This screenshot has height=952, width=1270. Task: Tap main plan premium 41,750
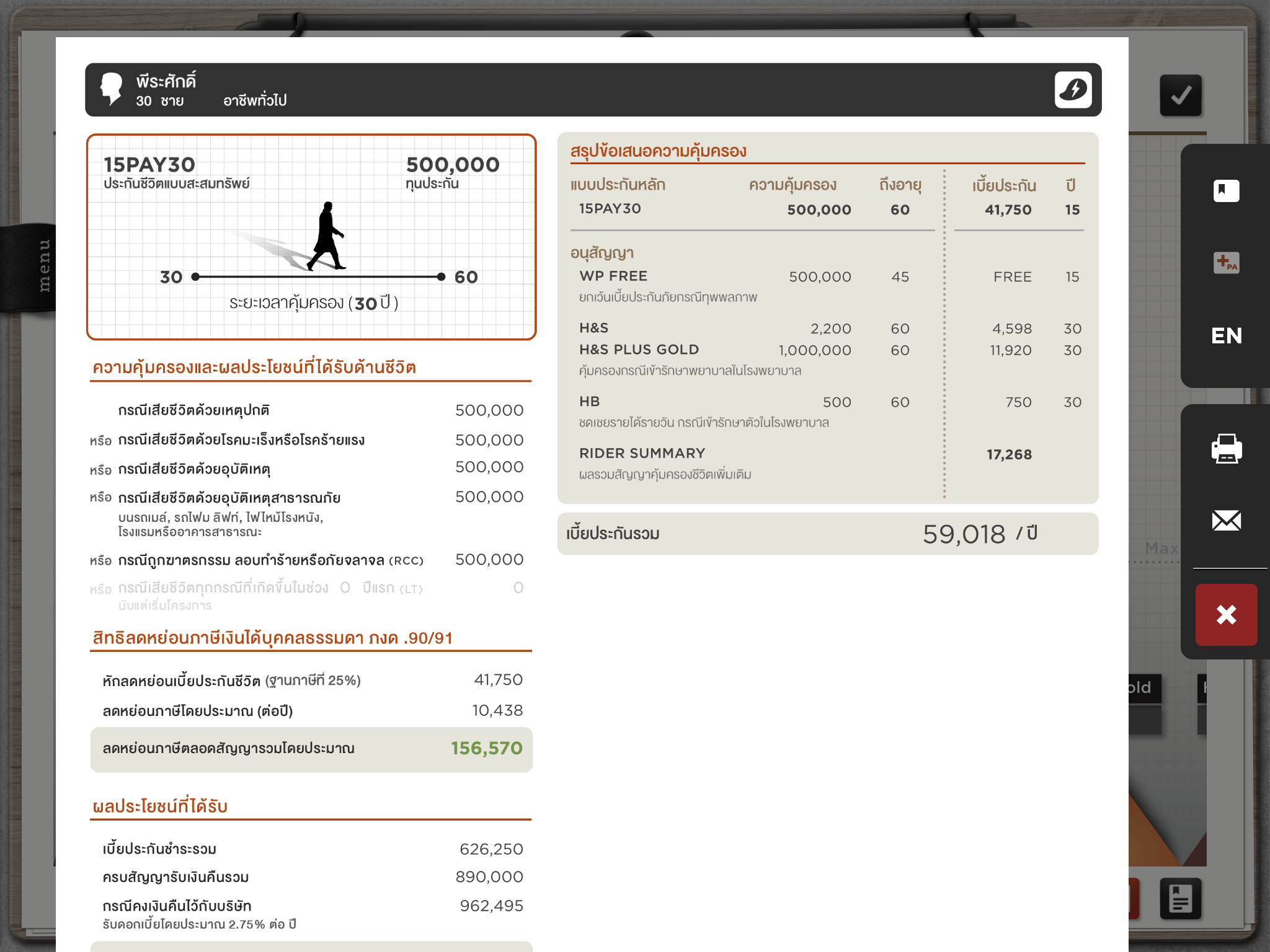coord(1008,209)
